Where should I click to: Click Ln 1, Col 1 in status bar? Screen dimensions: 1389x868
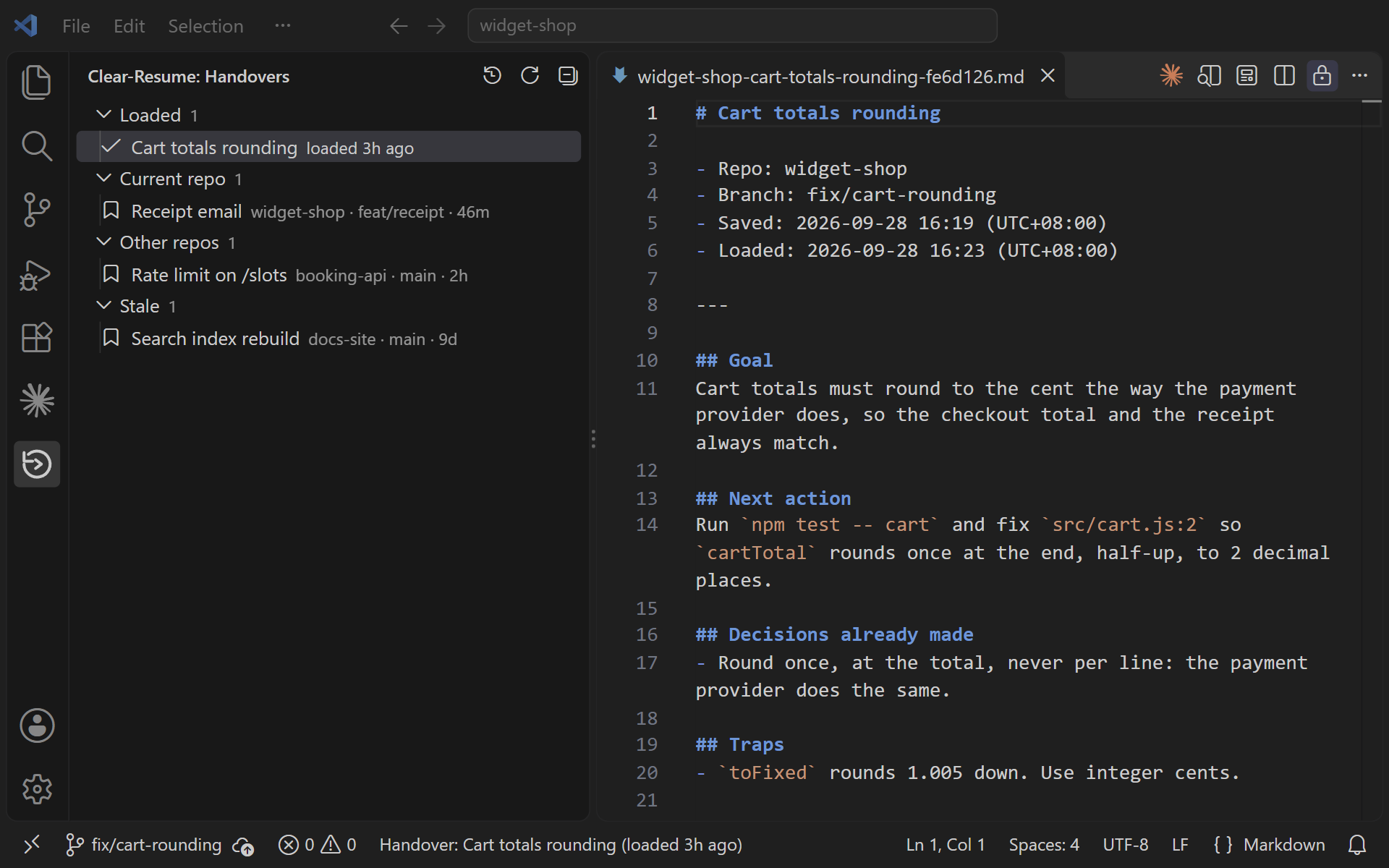pos(946,845)
